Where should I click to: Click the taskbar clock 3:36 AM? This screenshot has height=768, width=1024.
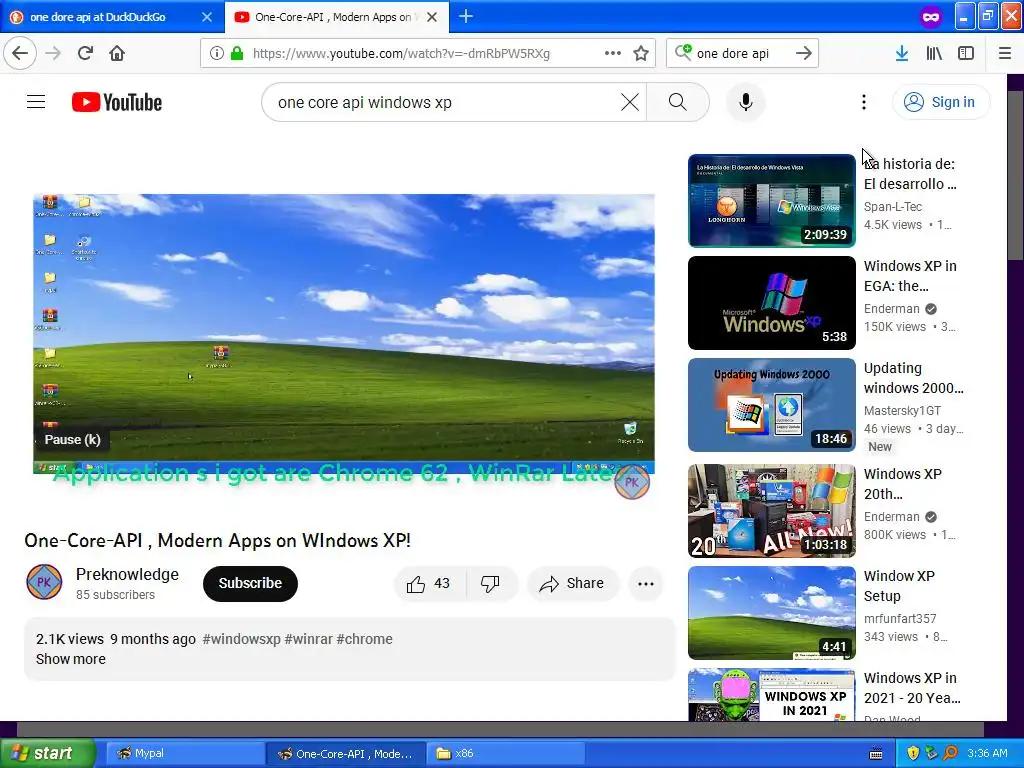click(987, 754)
